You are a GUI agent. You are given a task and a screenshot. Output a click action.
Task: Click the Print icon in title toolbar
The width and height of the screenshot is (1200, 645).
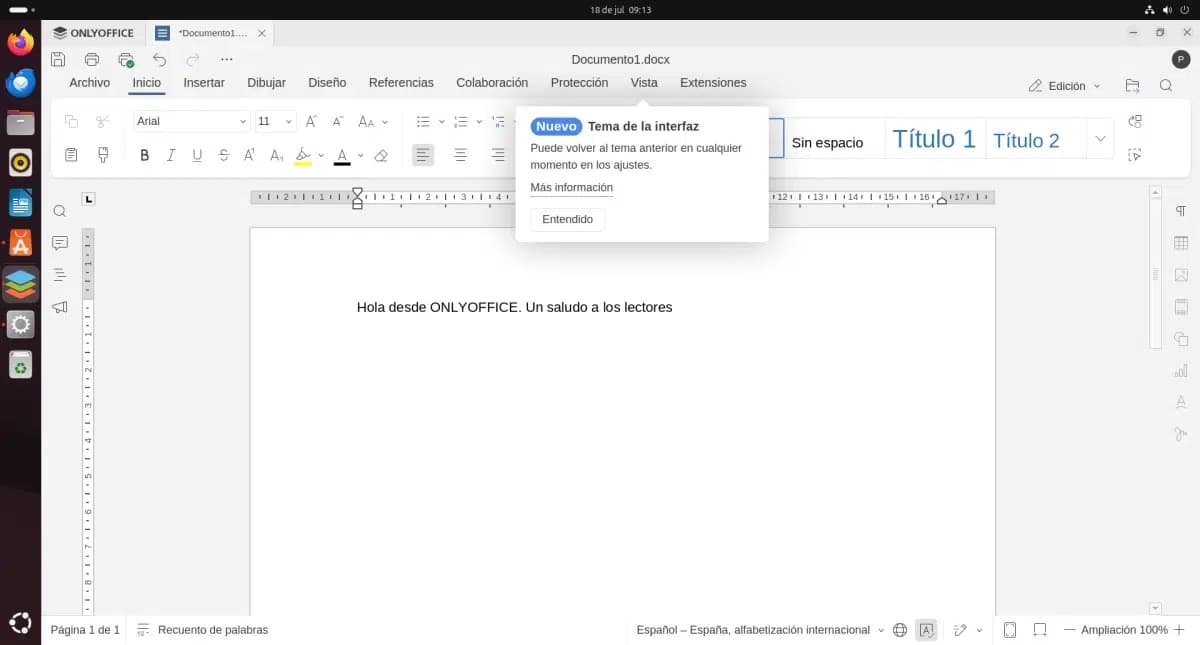point(92,60)
